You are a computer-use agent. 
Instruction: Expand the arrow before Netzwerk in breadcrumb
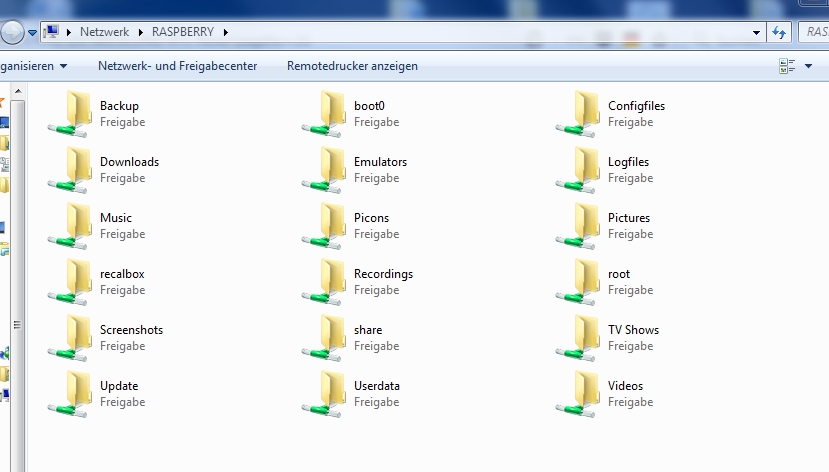coord(69,32)
